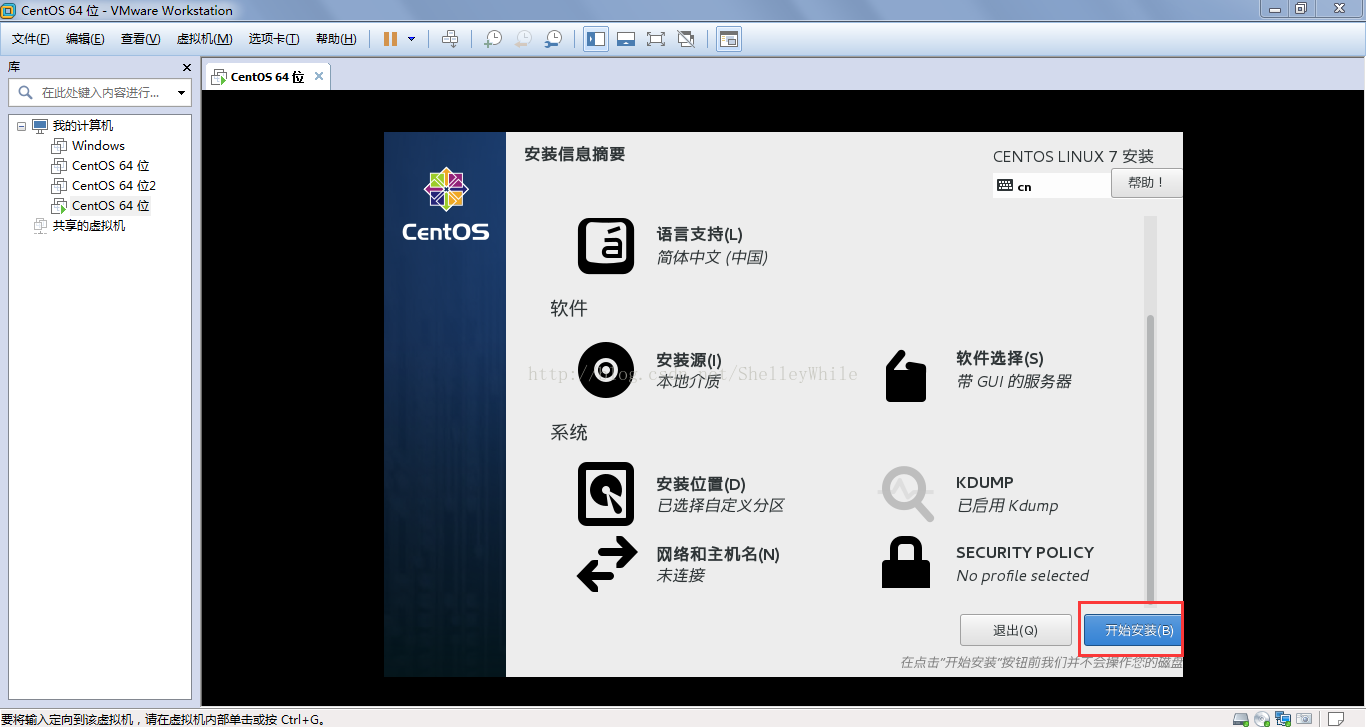Open the SECURITY POLICY padlock icon
This screenshot has width=1366, height=727.
pos(906,563)
